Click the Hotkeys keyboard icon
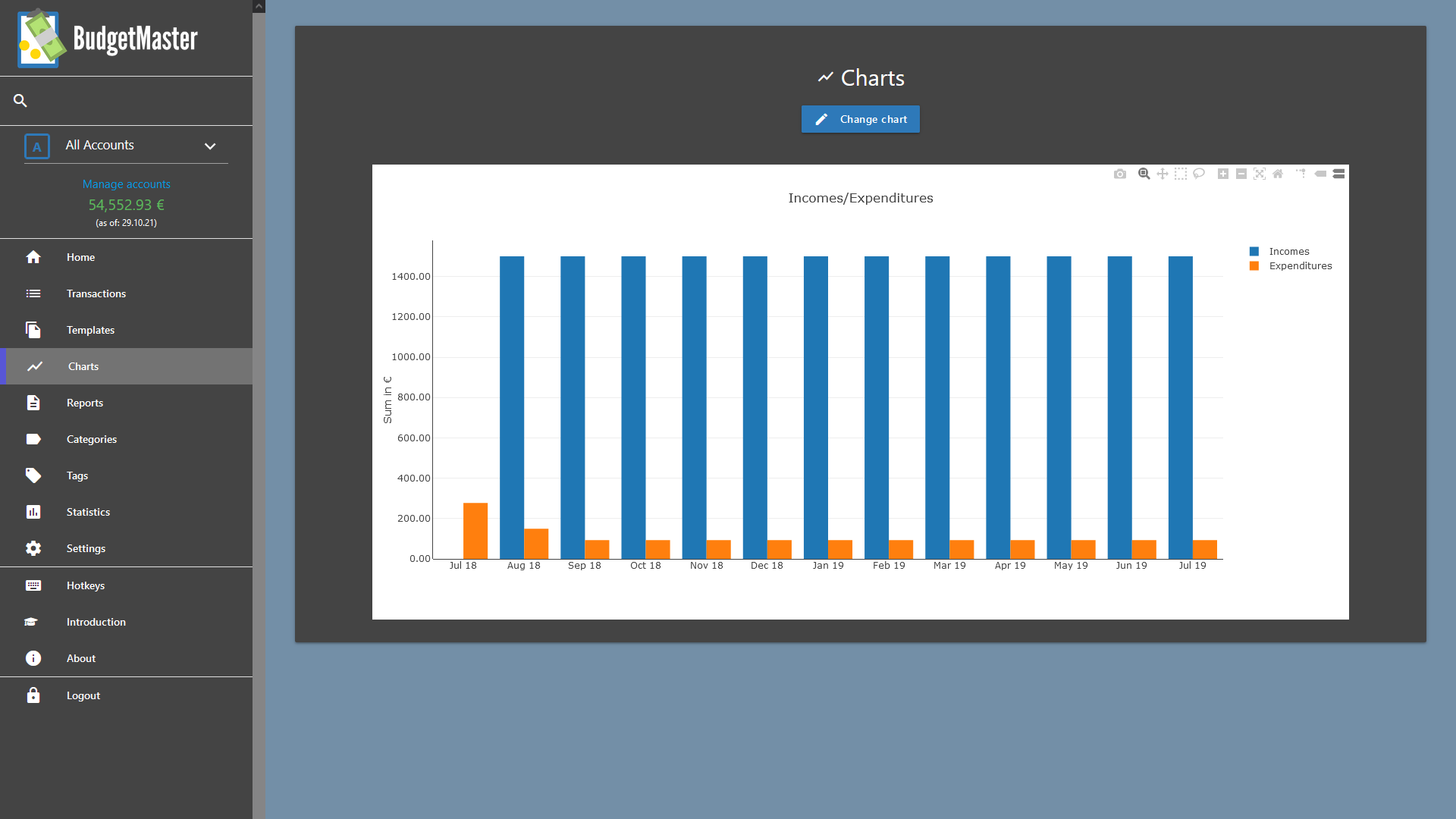This screenshot has height=819, width=1456. point(33,585)
